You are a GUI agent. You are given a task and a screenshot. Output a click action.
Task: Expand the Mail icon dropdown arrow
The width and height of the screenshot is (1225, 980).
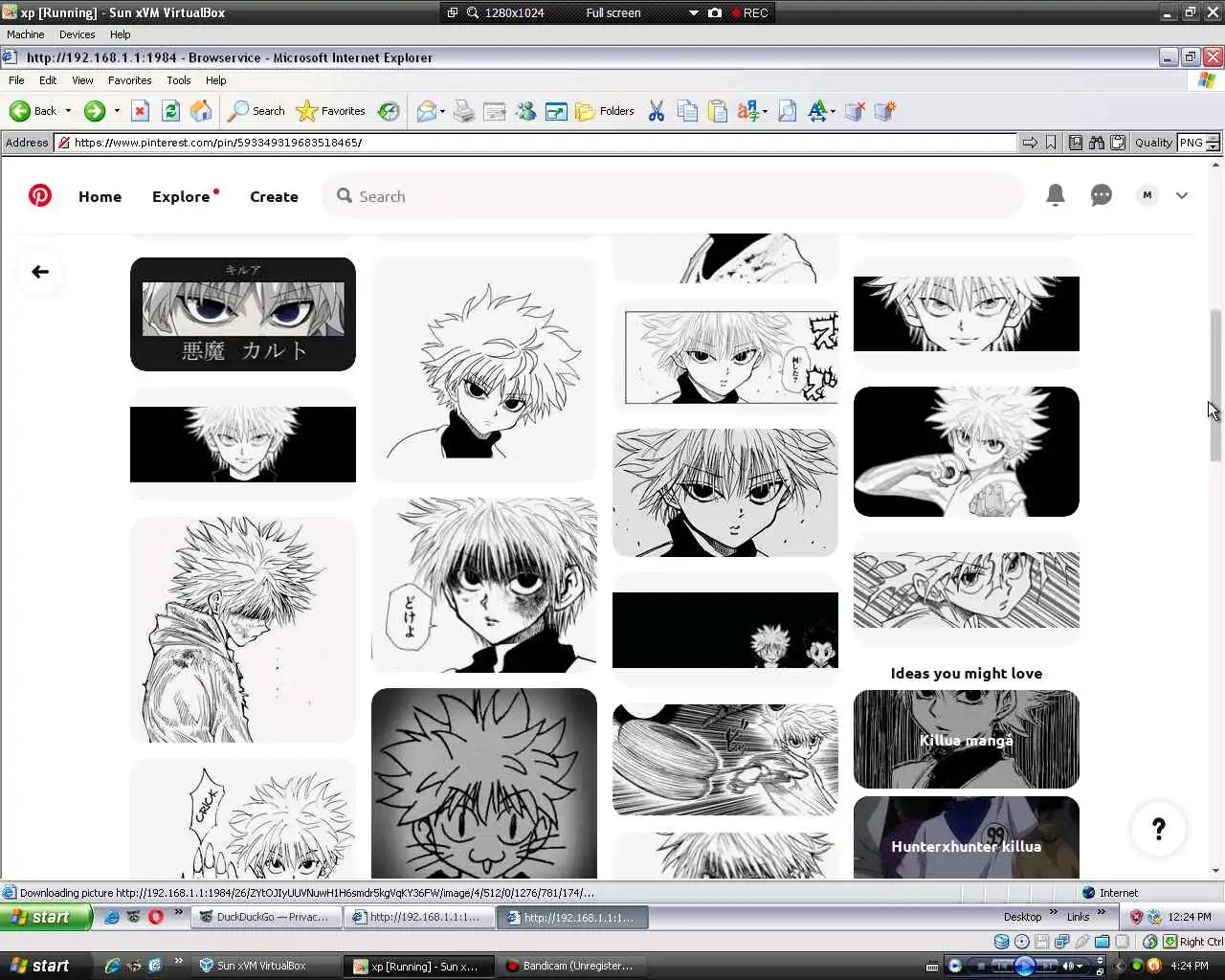tap(442, 111)
